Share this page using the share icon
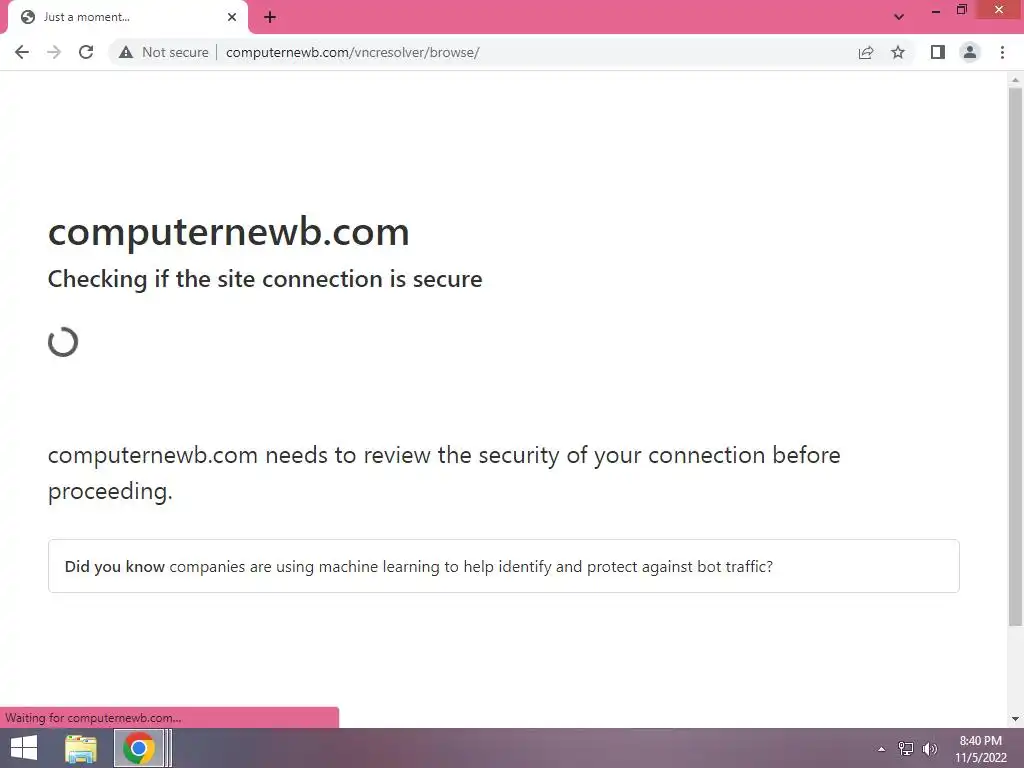1024x768 pixels. tap(866, 52)
